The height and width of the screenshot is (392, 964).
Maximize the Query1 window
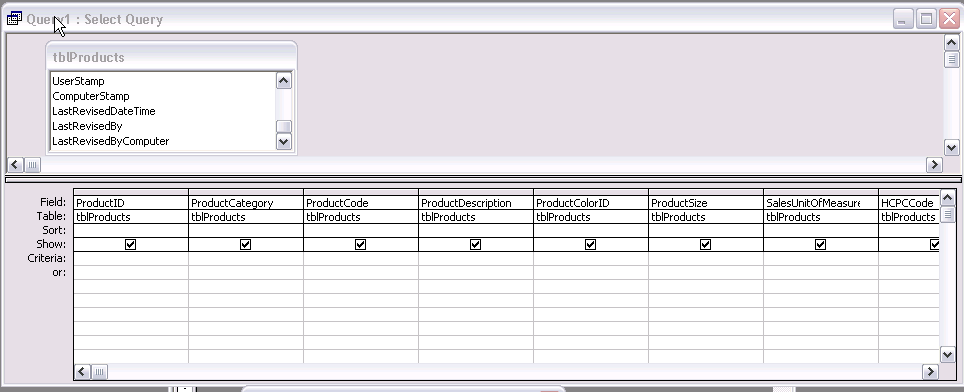926,19
